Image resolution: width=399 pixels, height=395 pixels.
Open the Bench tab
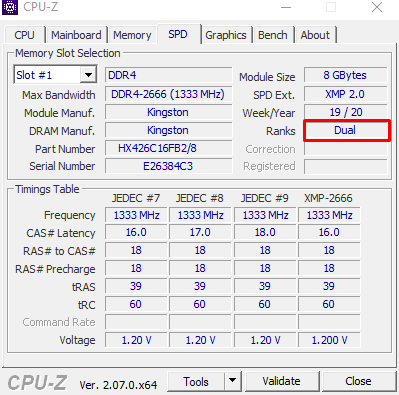pos(273,35)
